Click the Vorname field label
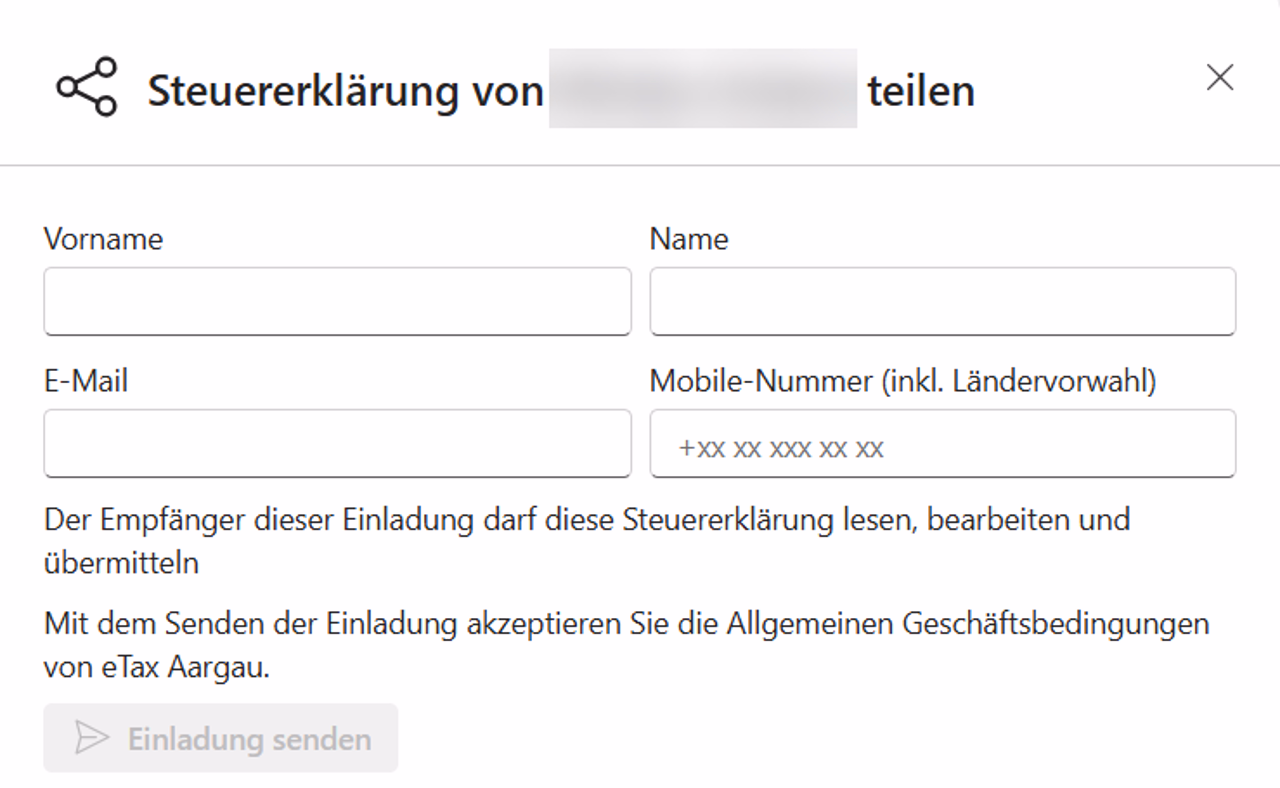The image size is (1280, 788). (x=103, y=239)
